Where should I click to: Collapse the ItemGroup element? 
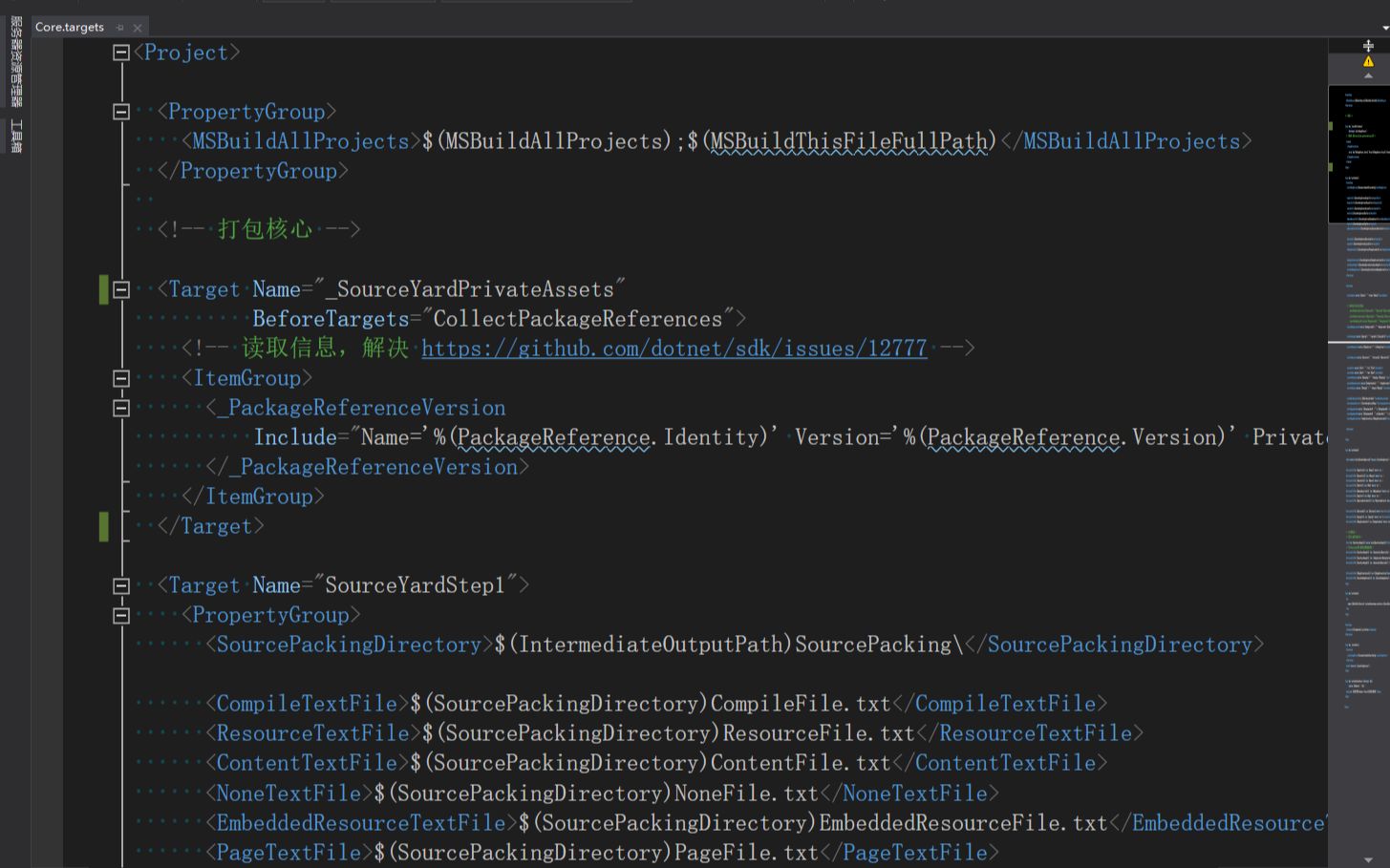(x=121, y=379)
